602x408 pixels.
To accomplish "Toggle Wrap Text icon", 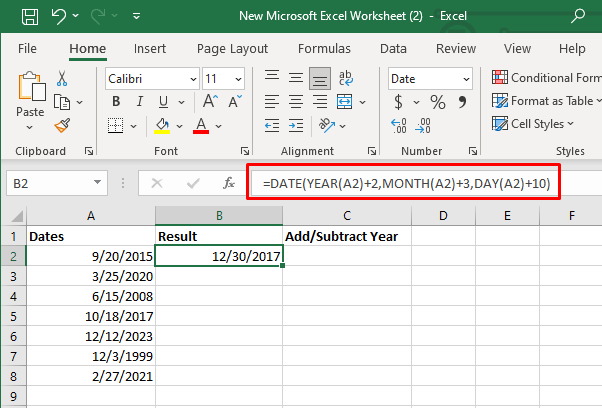I will click(346, 78).
